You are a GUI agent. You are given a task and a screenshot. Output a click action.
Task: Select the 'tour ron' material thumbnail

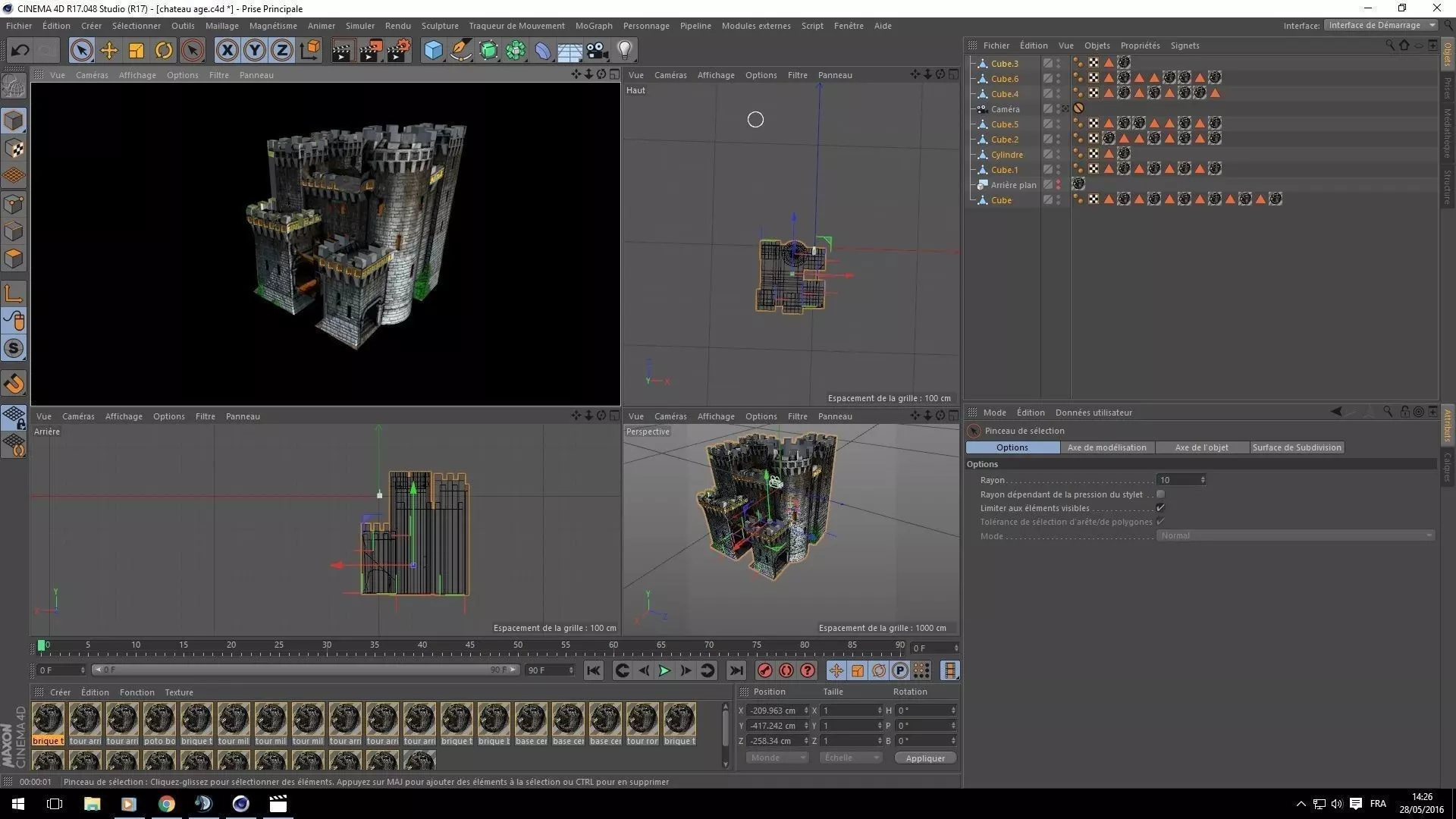click(x=642, y=720)
